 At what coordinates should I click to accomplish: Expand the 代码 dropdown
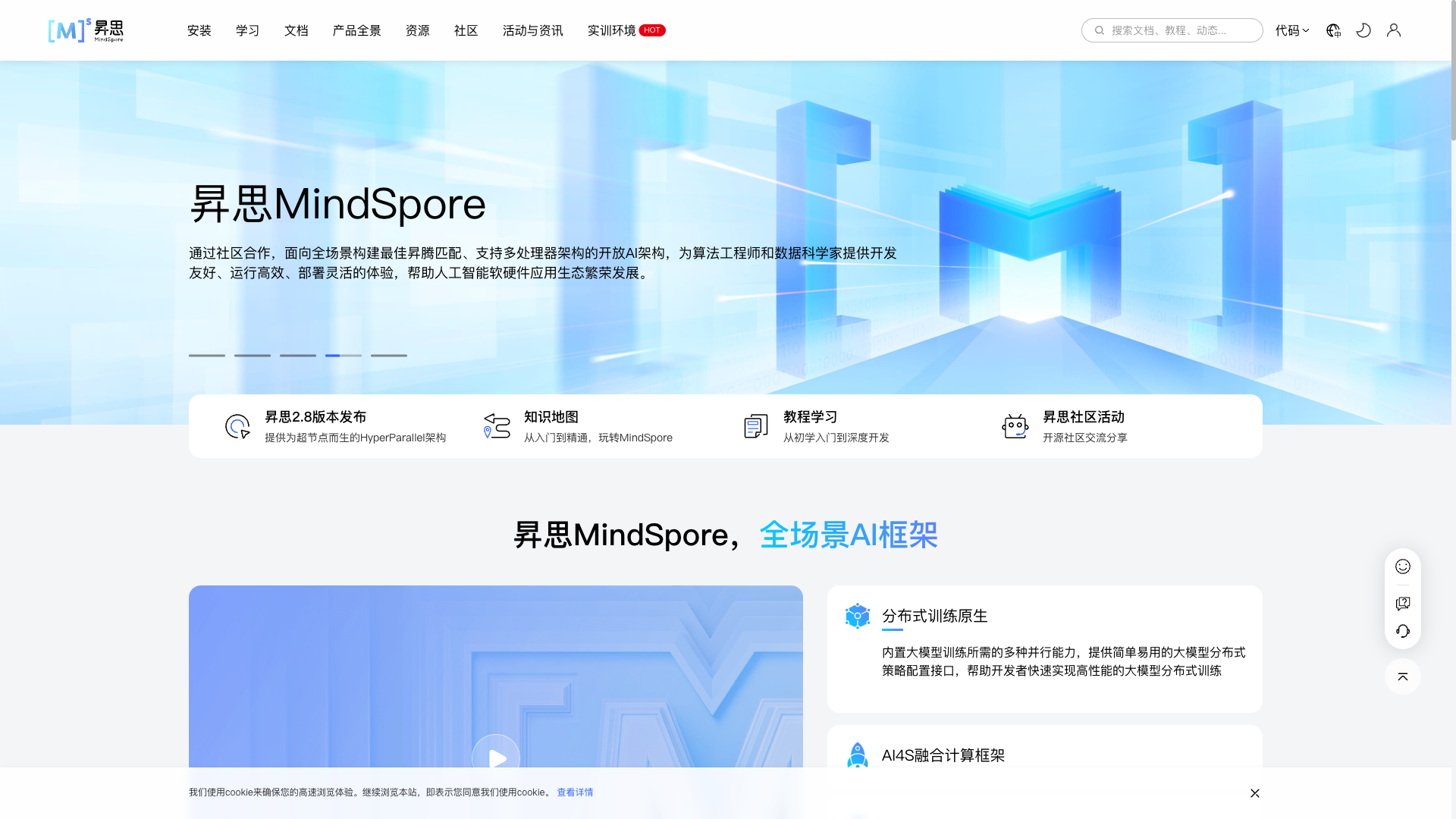[x=1291, y=30]
